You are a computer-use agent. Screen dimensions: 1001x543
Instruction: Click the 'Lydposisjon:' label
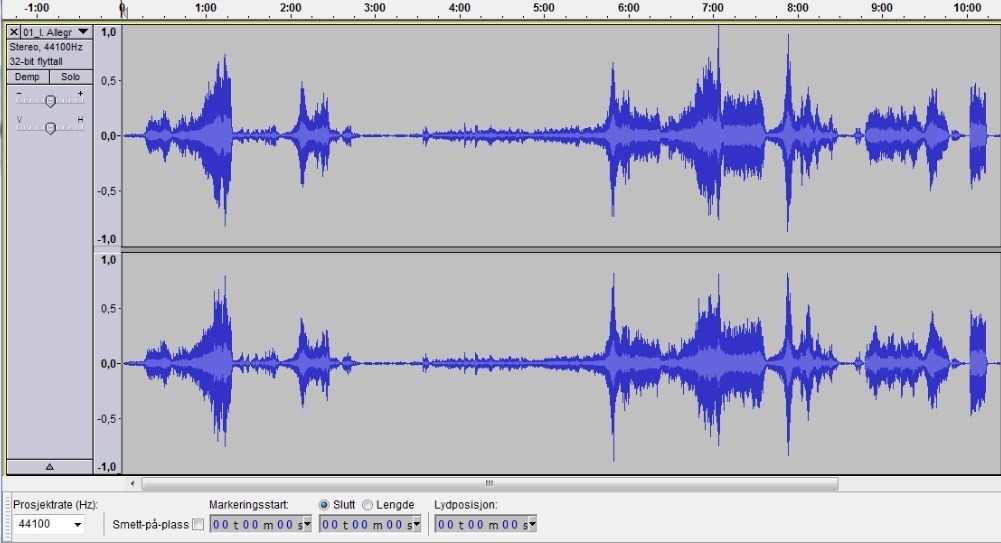point(466,505)
